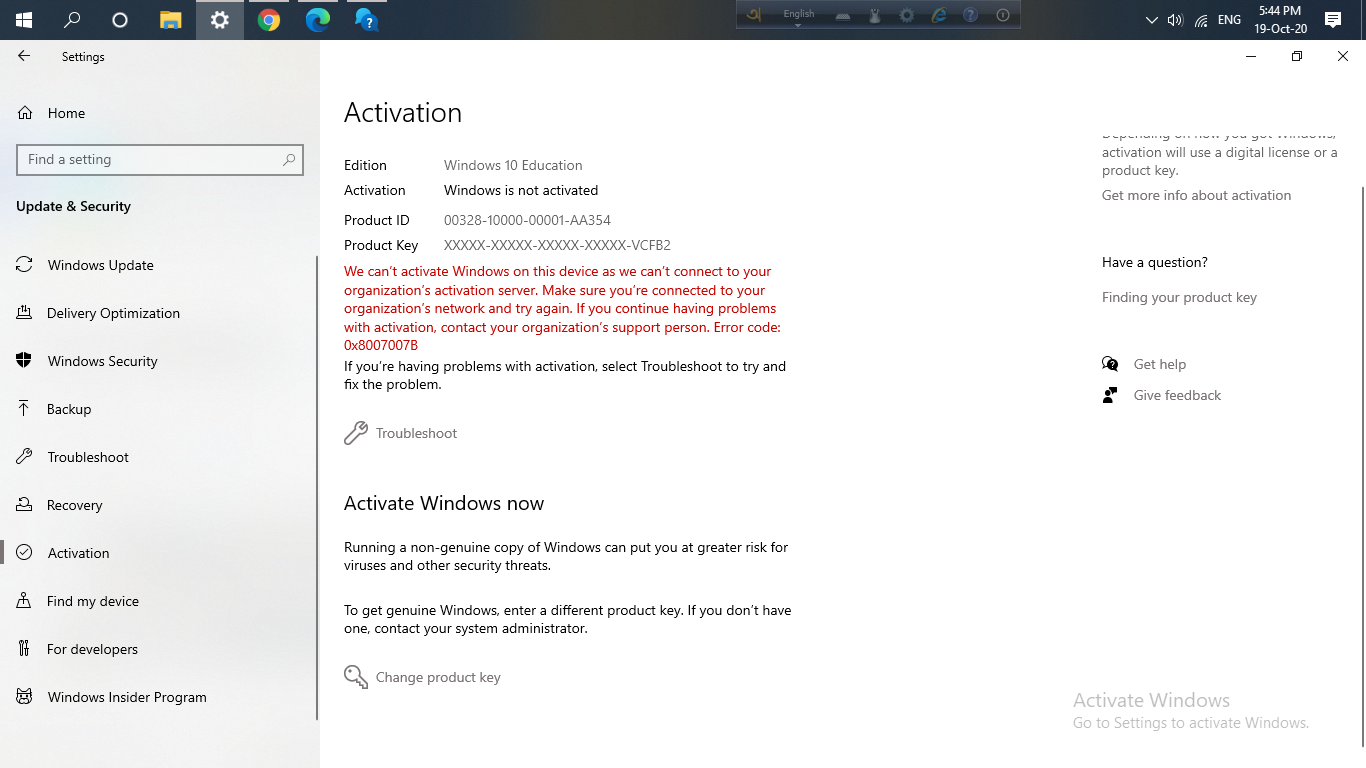Image resolution: width=1366 pixels, height=768 pixels.
Task: Click the wrench icon beside Troubleshoot
Action: [x=356, y=433]
